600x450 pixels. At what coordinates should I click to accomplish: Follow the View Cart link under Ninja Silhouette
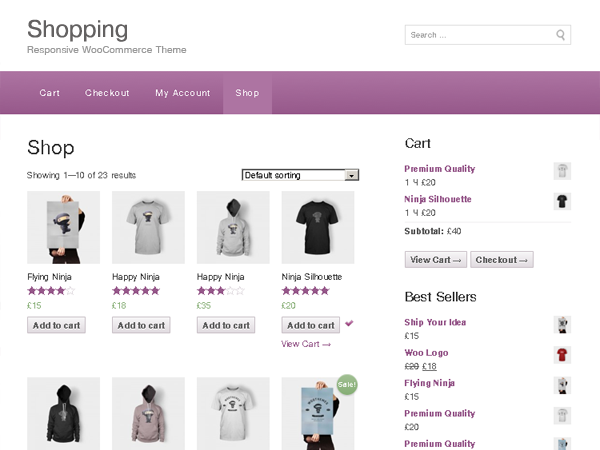[306, 344]
